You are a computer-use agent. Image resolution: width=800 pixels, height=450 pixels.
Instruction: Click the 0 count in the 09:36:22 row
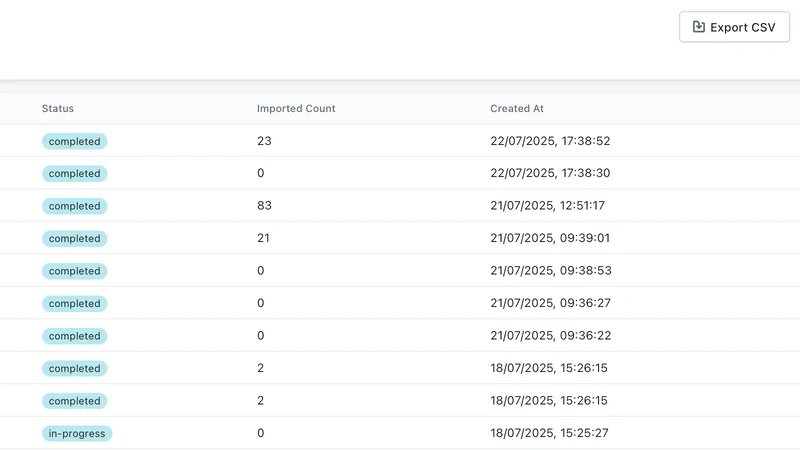(x=261, y=335)
